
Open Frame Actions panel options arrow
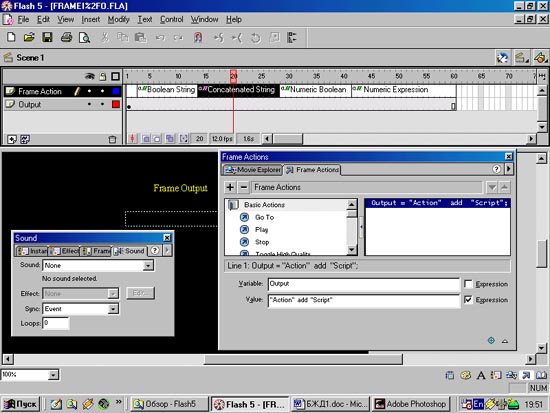coord(509,169)
